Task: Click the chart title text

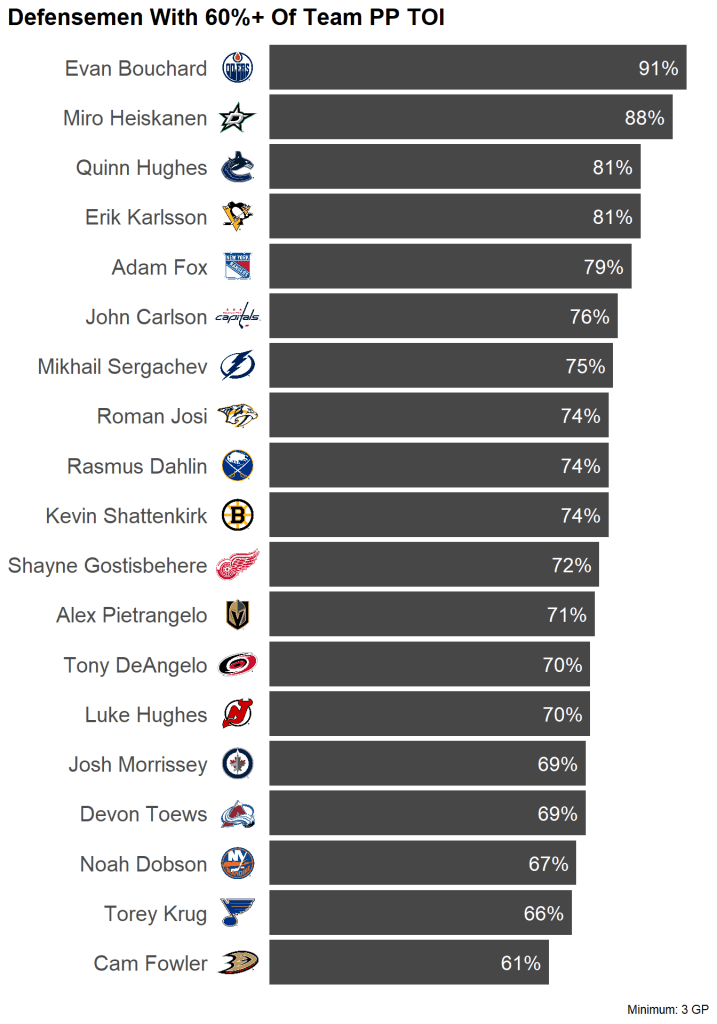Action: tap(227, 17)
